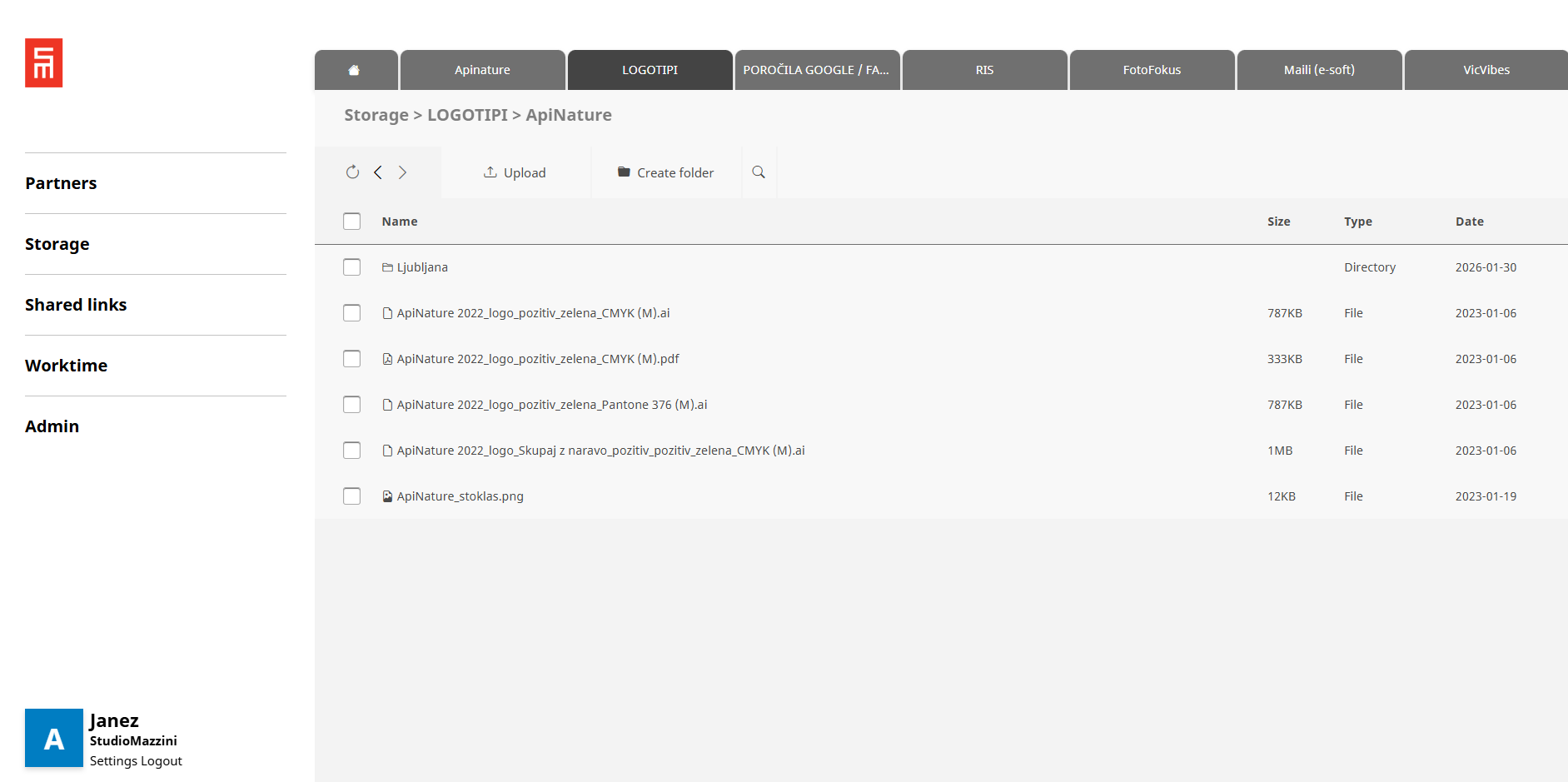Click the 333KB size cell

pos(1285,359)
